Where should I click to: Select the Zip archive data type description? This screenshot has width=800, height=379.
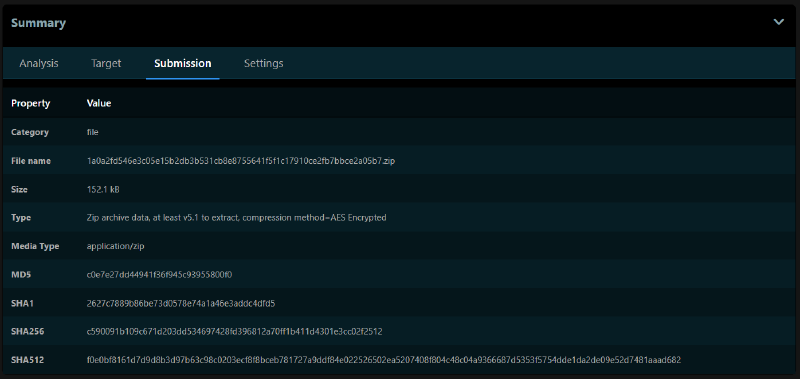tap(236, 218)
